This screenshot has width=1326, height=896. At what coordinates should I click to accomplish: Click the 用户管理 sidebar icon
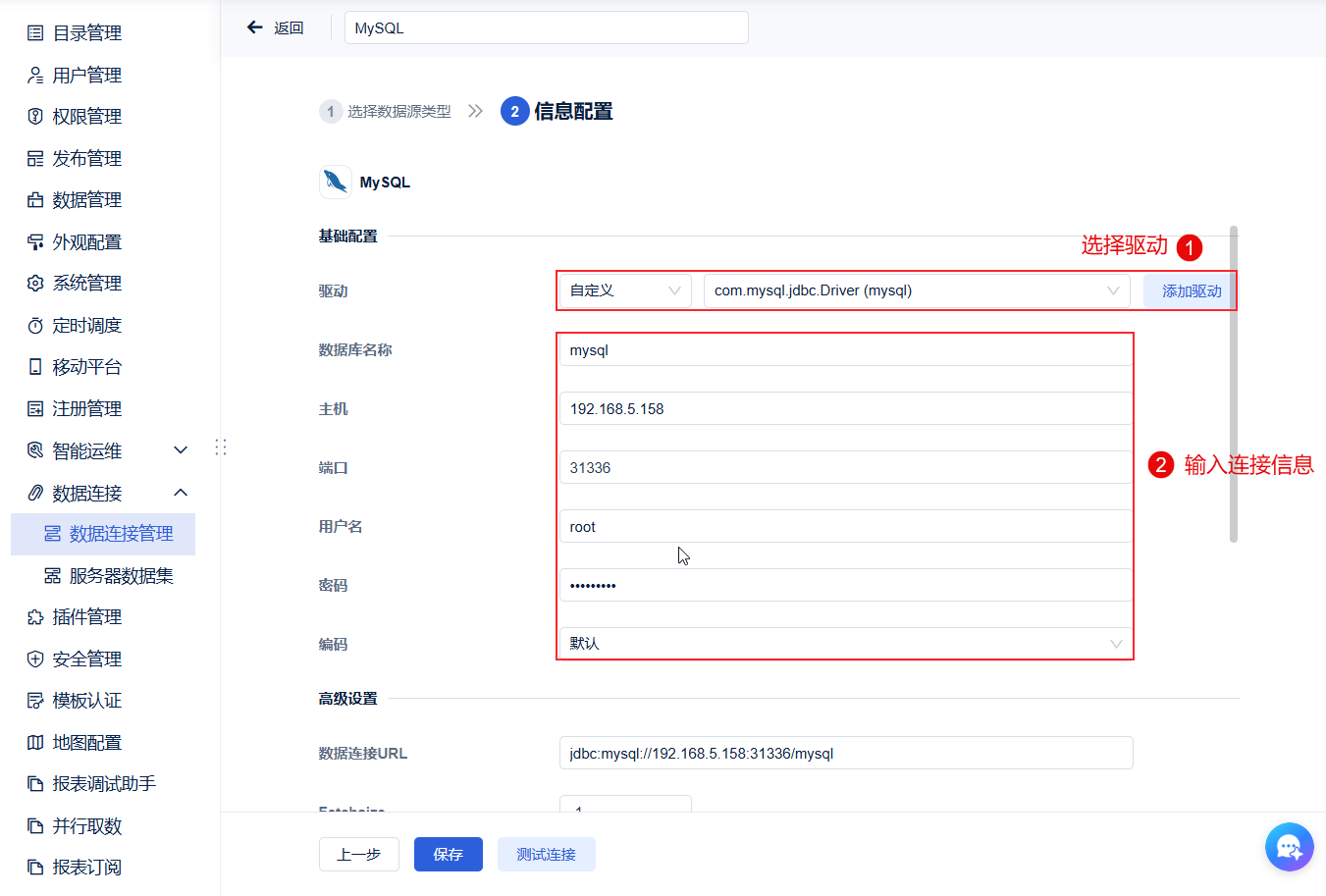35,75
